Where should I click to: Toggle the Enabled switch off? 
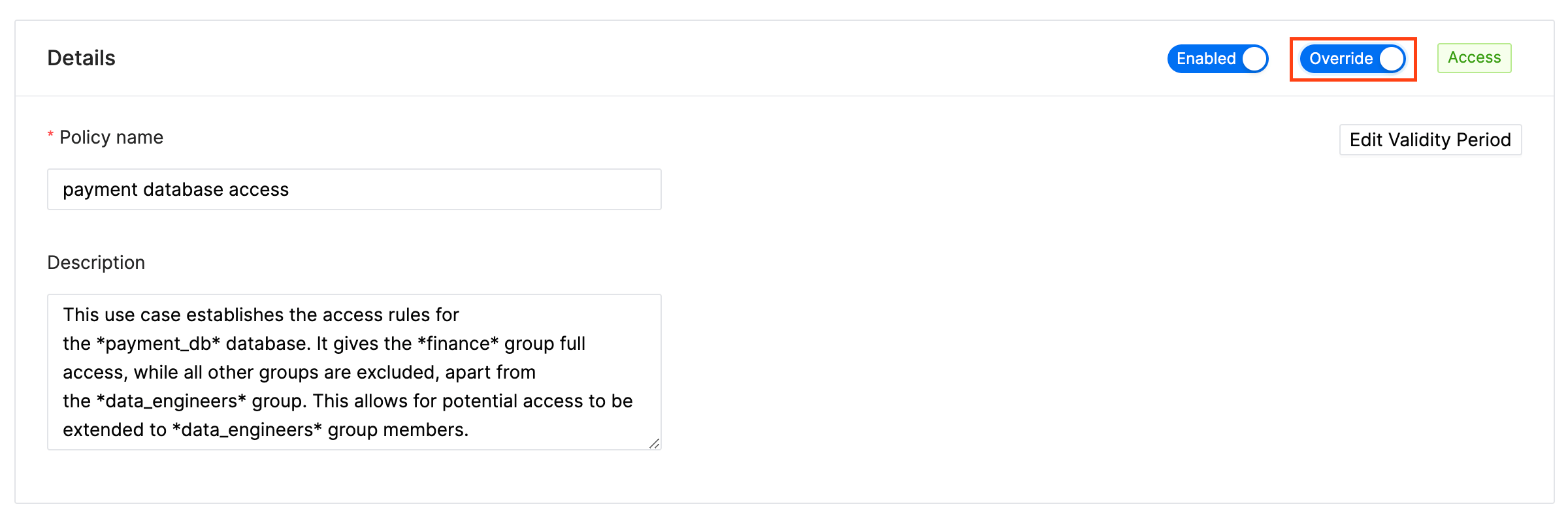1218,59
